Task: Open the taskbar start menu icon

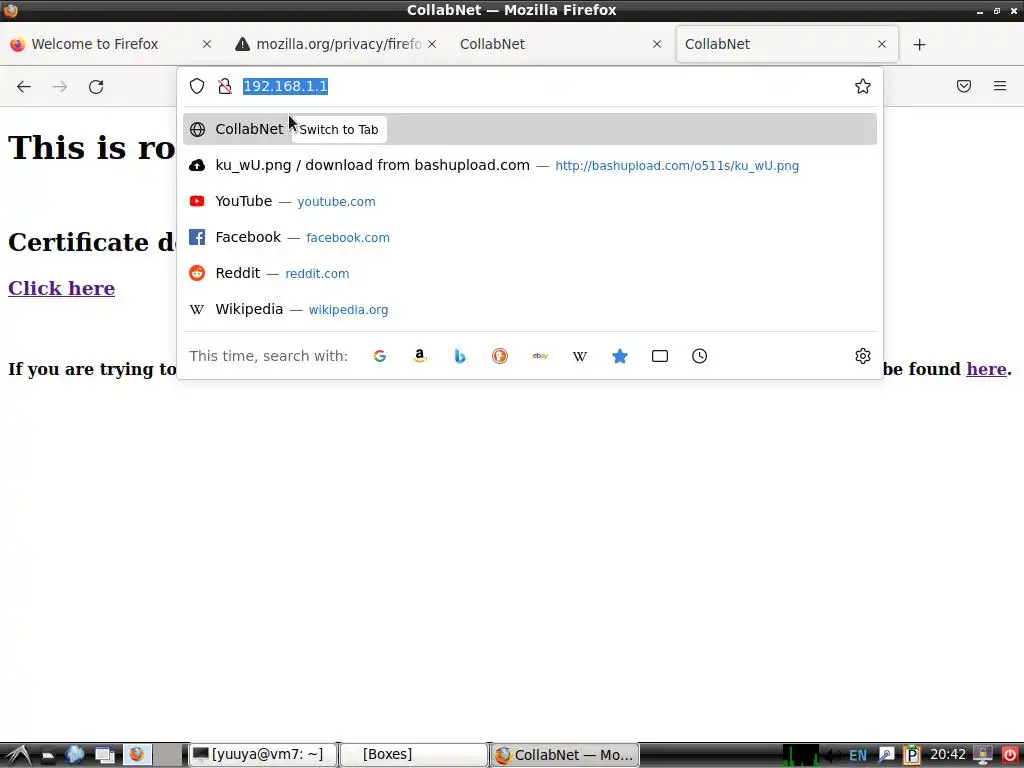Action: pos(18,755)
